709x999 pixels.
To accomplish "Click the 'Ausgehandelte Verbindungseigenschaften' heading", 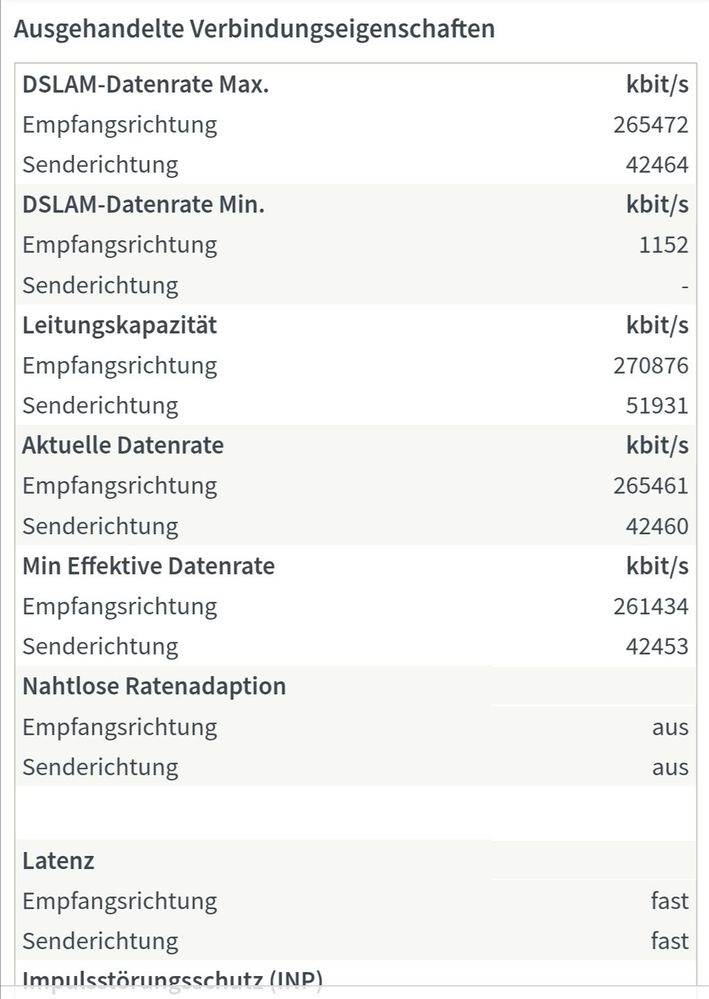I will (254, 29).
